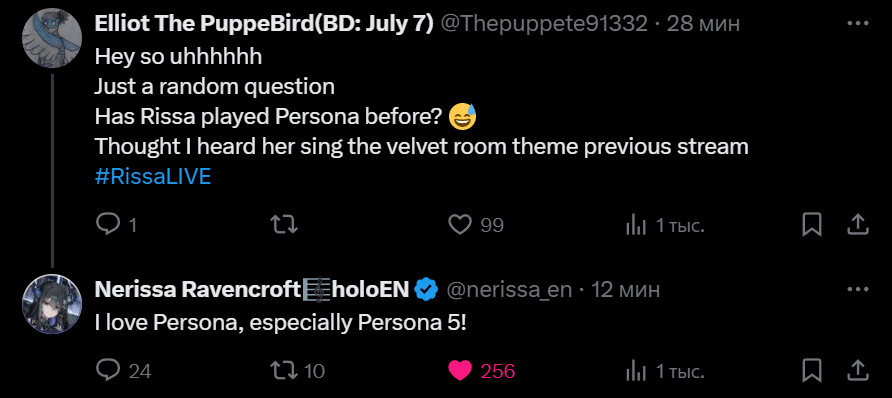Screen dimensions: 892x398
Task: Reply to Nerissa's tweet with 24 comments
Action: pos(108,371)
